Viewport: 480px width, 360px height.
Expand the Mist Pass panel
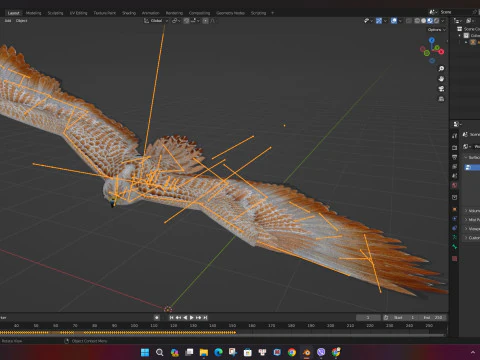(x=472, y=220)
